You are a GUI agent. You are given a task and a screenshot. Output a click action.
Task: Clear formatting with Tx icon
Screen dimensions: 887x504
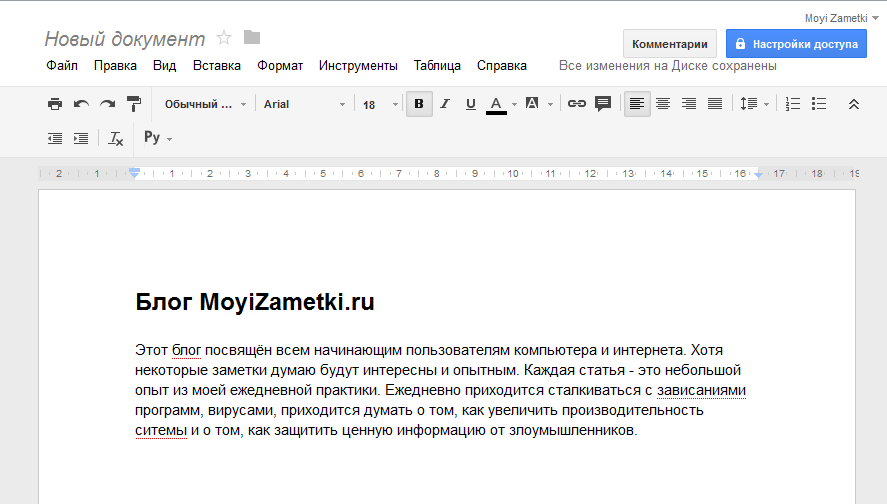coord(115,139)
